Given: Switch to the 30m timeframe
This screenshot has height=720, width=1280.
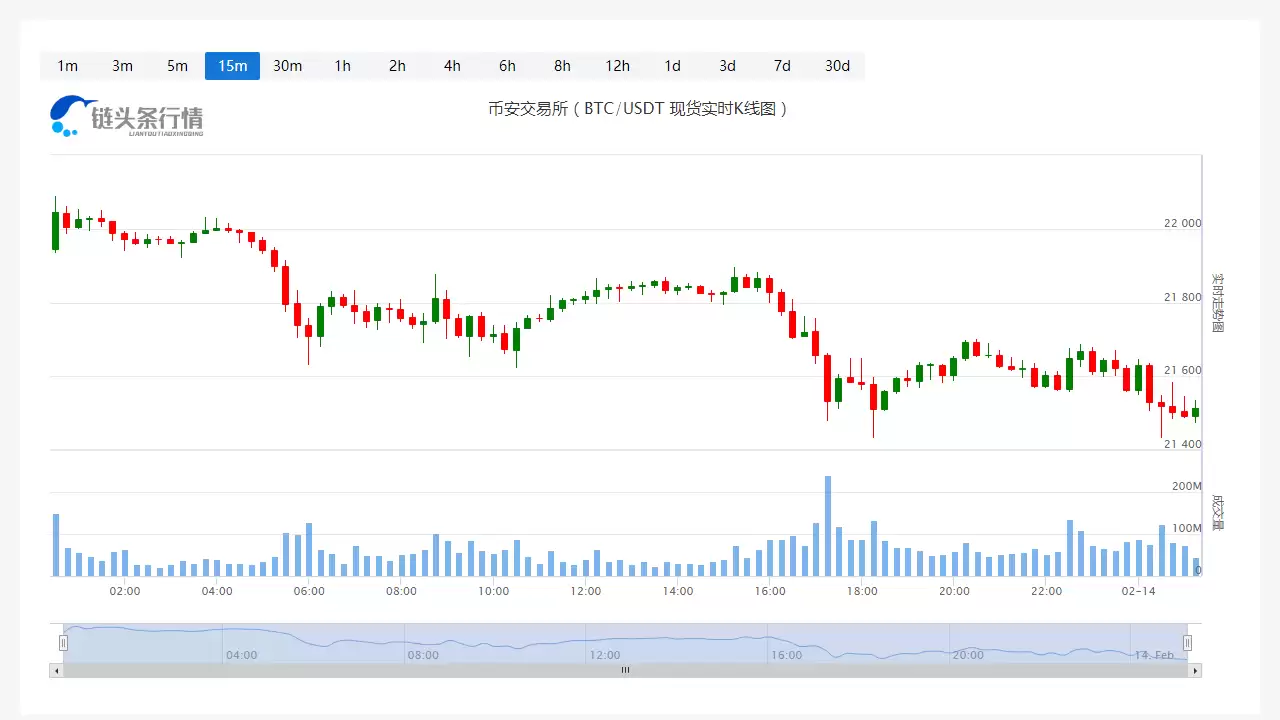Looking at the screenshot, I should (x=287, y=66).
